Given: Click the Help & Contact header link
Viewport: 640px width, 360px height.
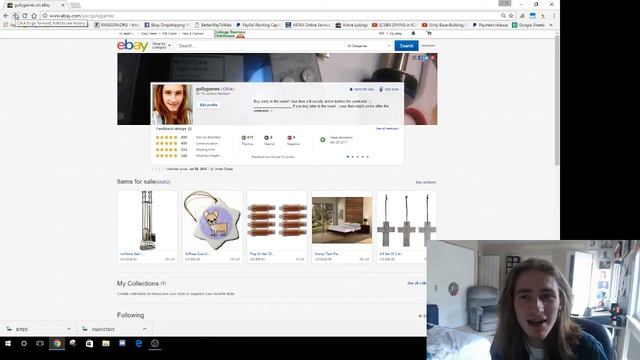Looking at the screenshot, I should coord(193,33).
